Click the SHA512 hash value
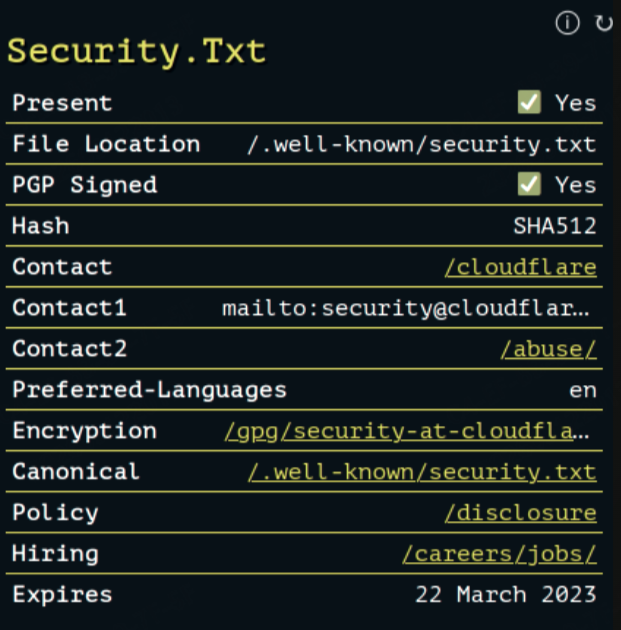 click(x=555, y=226)
